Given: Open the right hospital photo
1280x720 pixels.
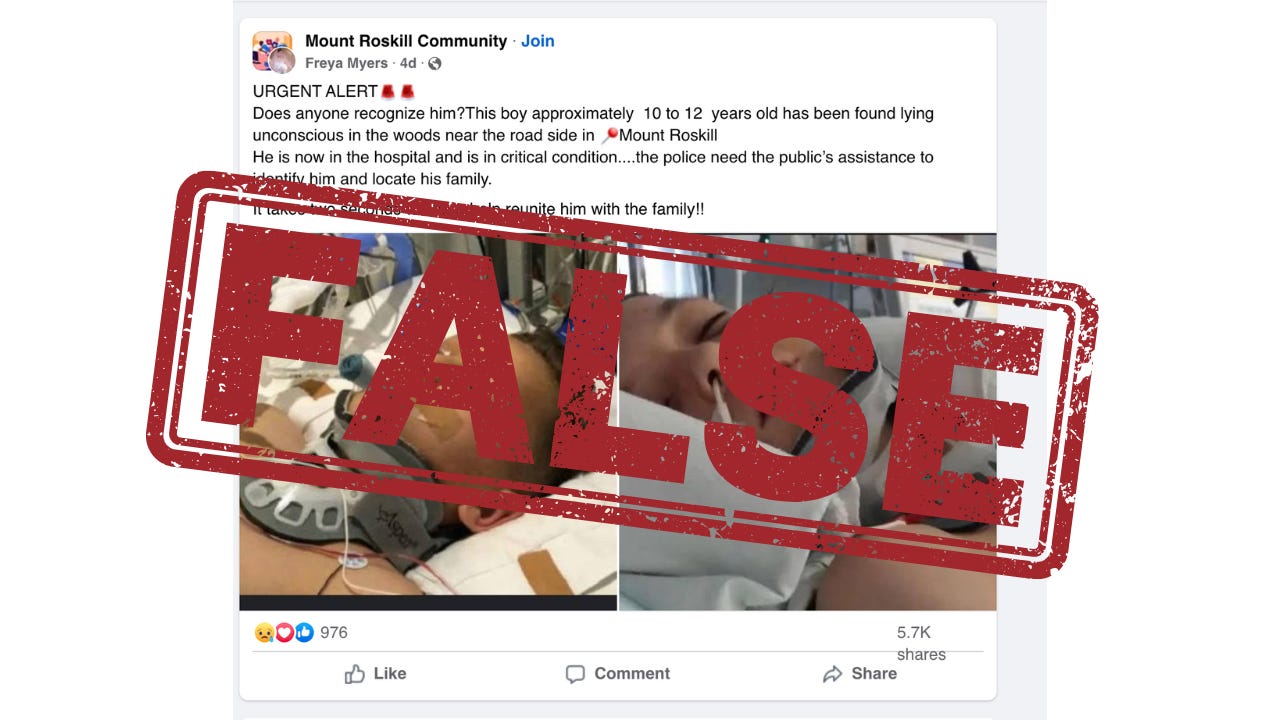Looking at the screenshot, I should pyautogui.click(x=808, y=421).
